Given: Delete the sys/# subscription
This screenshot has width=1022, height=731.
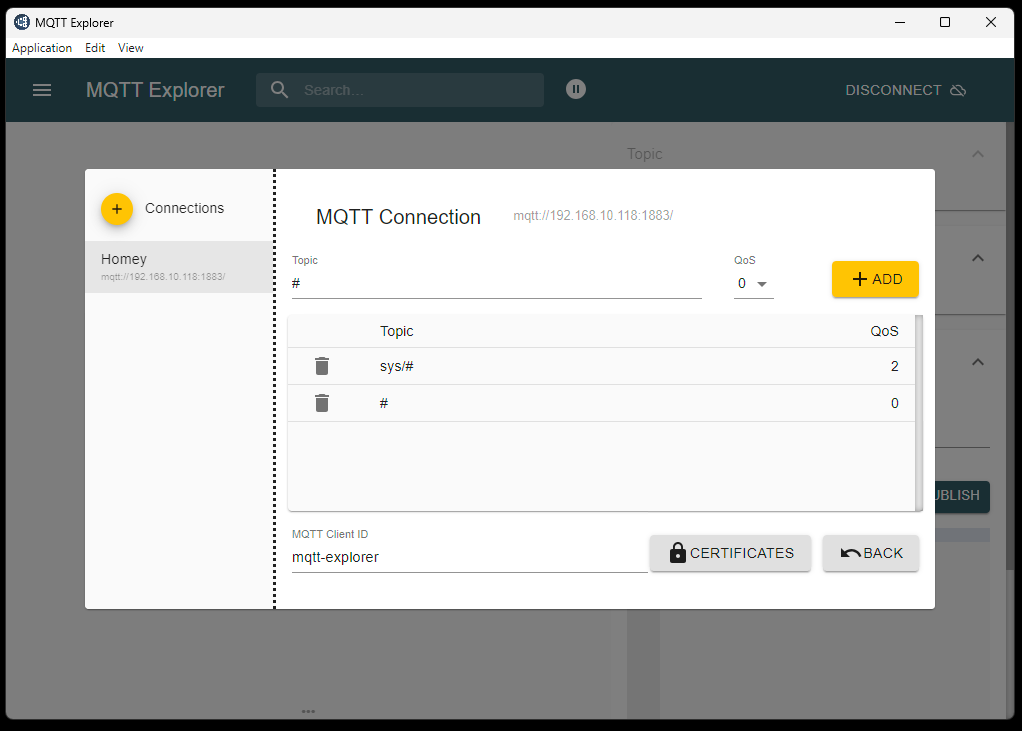Looking at the screenshot, I should tap(322, 366).
